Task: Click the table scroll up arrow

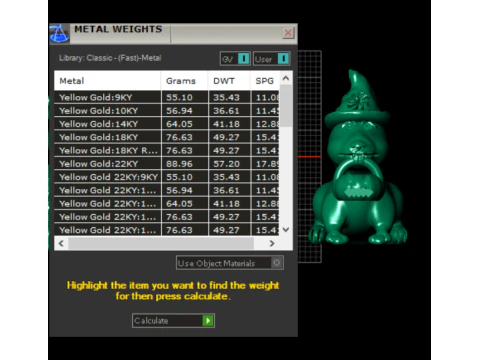Action: [x=286, y=78]
